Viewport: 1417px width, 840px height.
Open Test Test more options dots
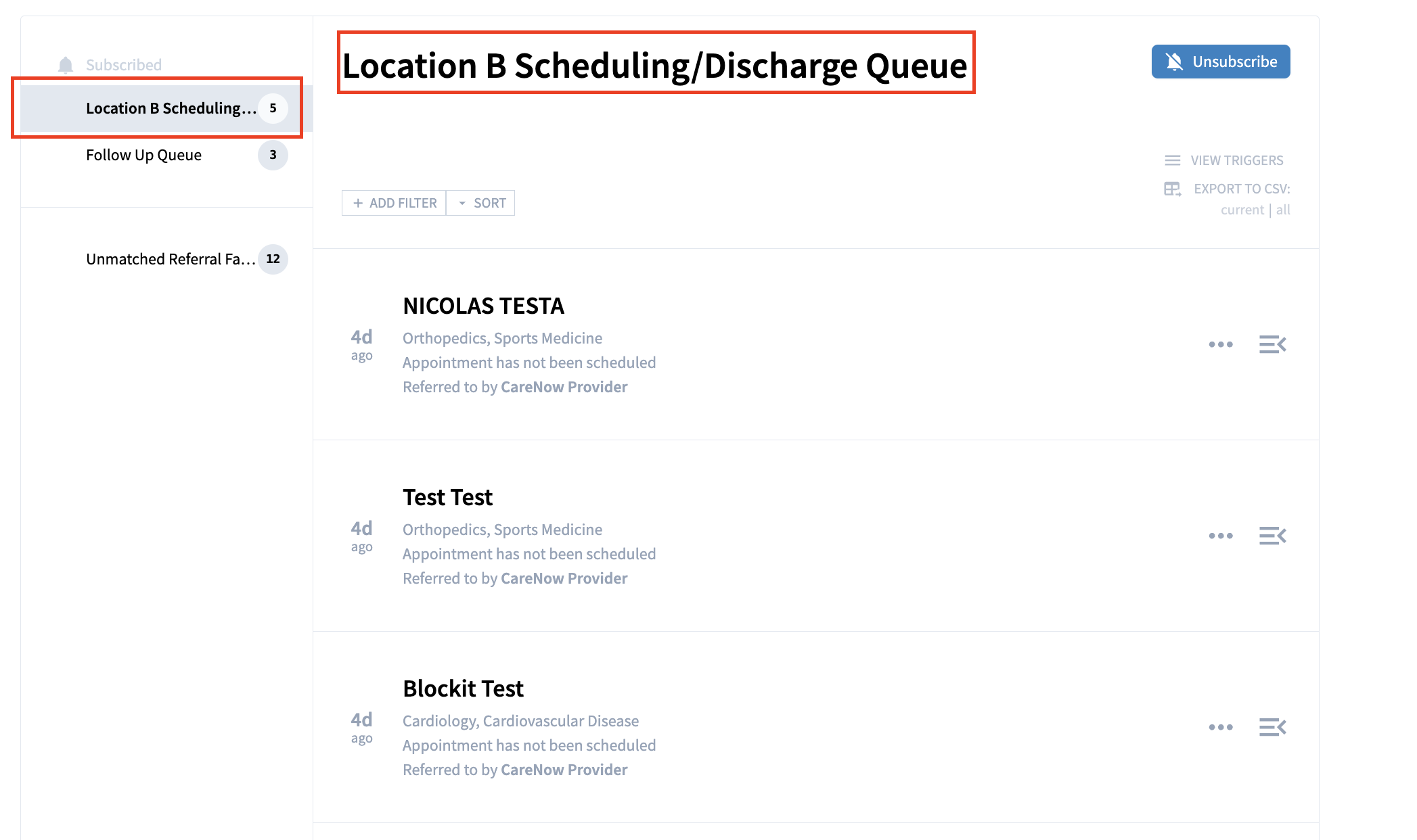pos(1221,536)
